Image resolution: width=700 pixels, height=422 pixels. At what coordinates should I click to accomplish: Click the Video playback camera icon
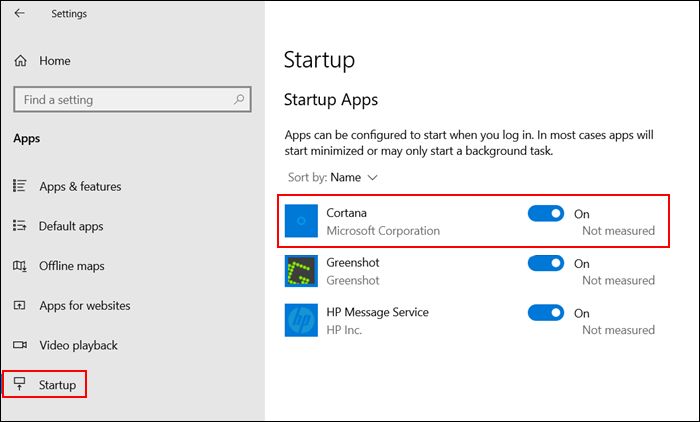click(x=20, y=345)
